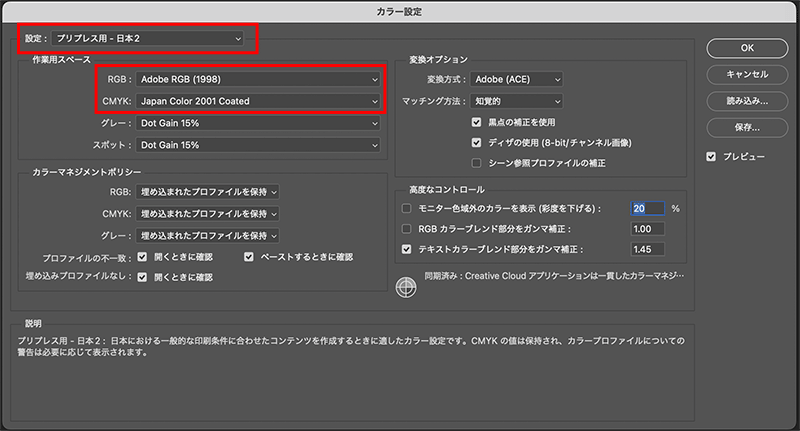Click the カラーマネジメントポリシー section label

(87, 172)
